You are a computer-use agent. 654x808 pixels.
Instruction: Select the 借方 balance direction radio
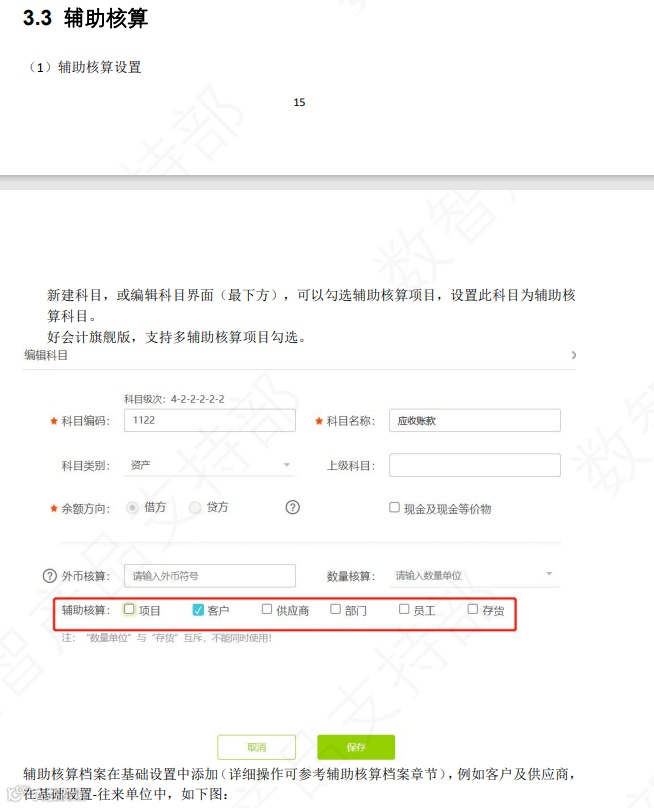pyautogui.click(x=132, y=508)
